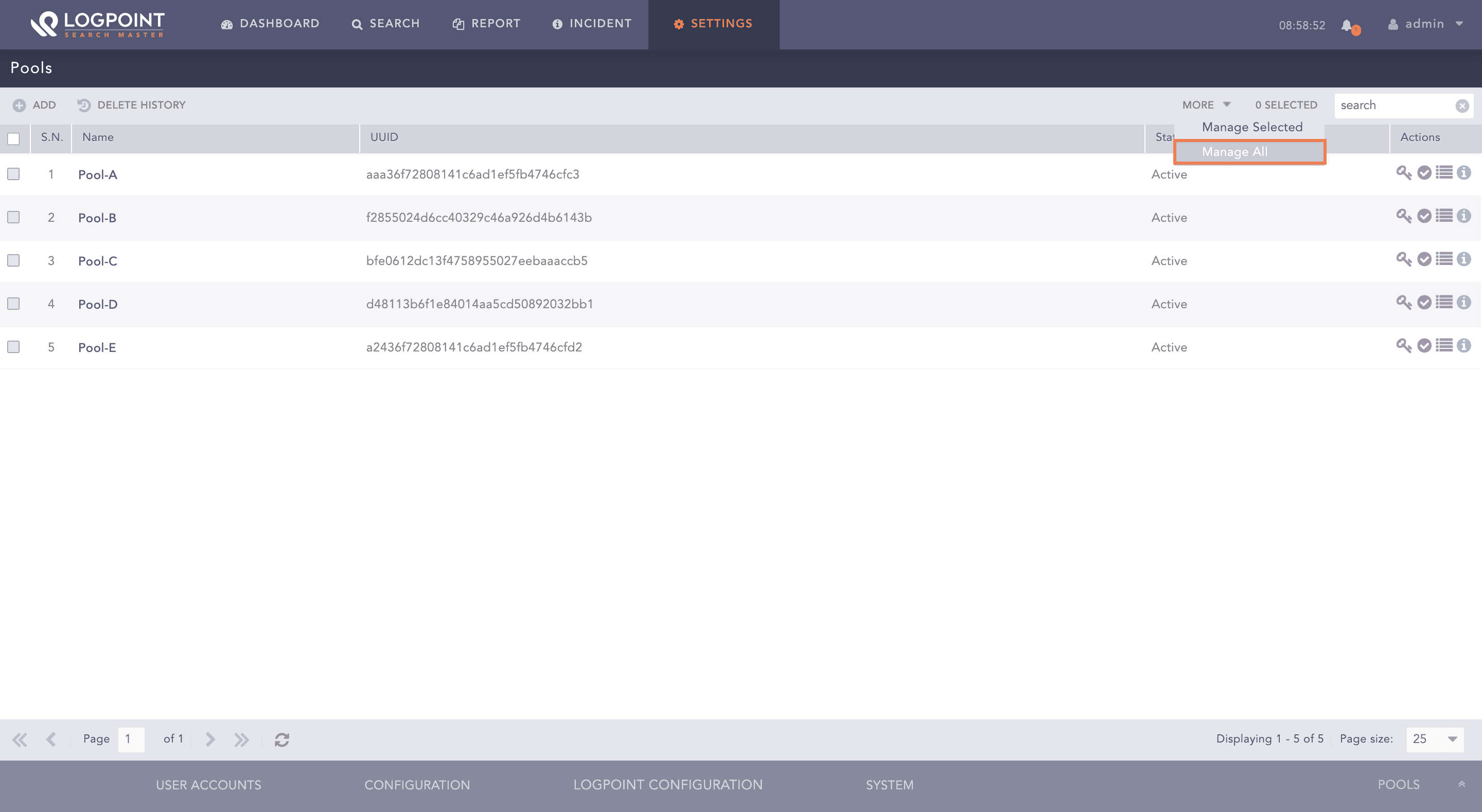Open the notifications bell
1482x812 pixels.
(x=1347, y=25)
